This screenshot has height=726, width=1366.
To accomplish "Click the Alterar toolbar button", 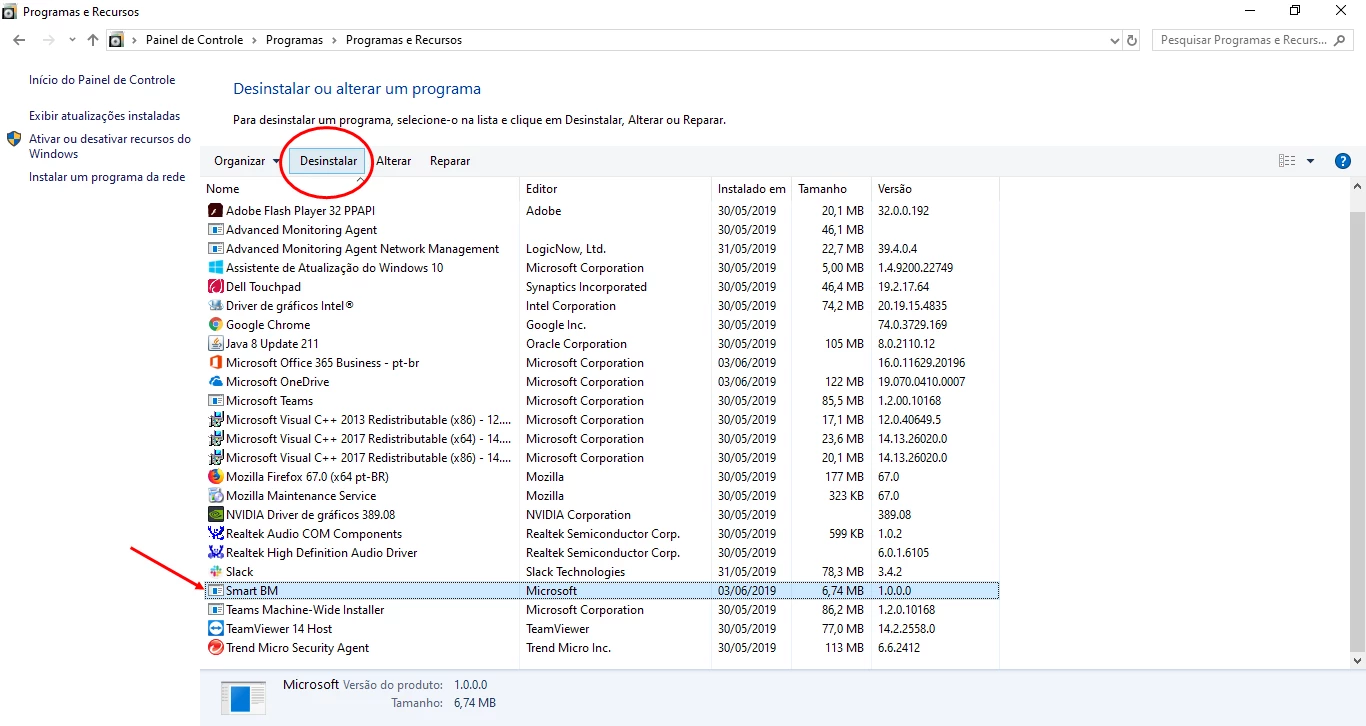I will click(394, 161).
